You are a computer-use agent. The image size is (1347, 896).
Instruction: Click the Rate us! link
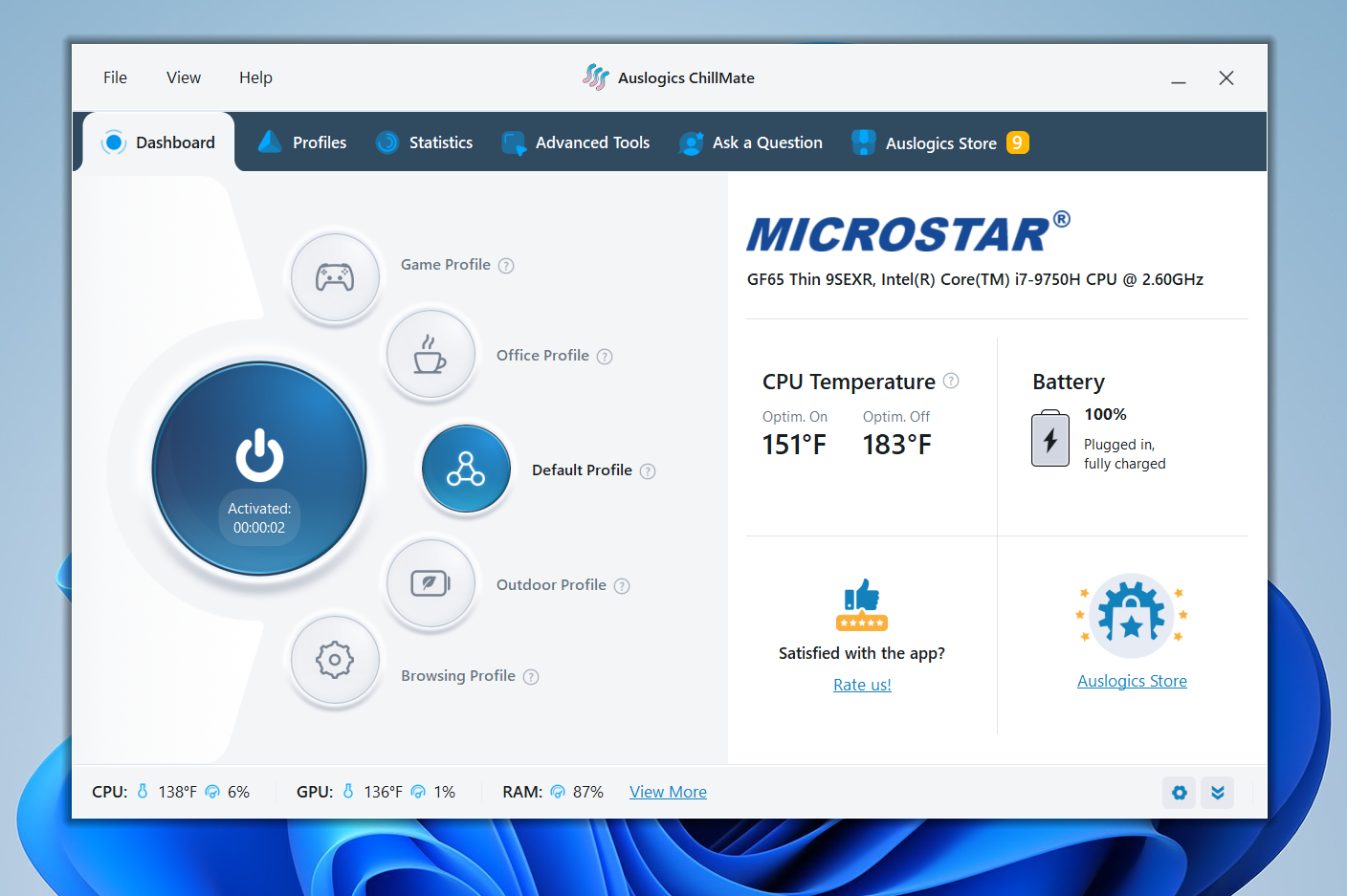(861, 684)
